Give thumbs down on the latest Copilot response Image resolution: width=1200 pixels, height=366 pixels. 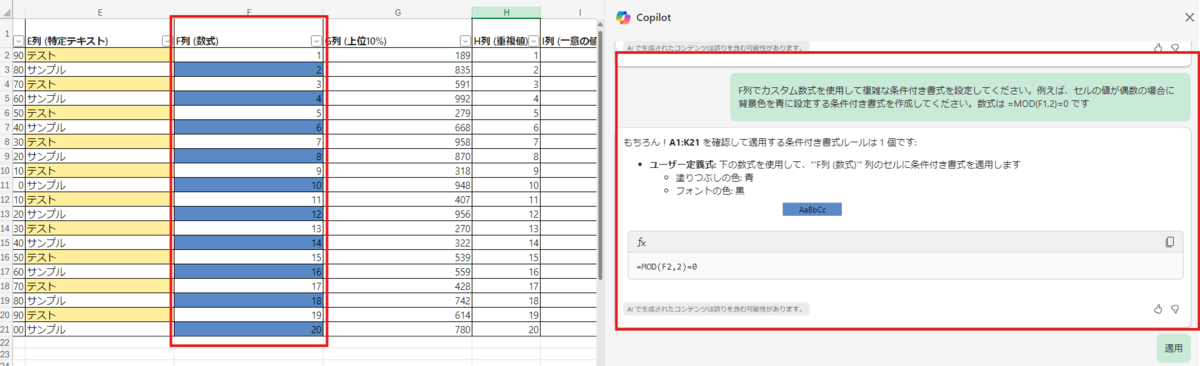pos(1175,309)
